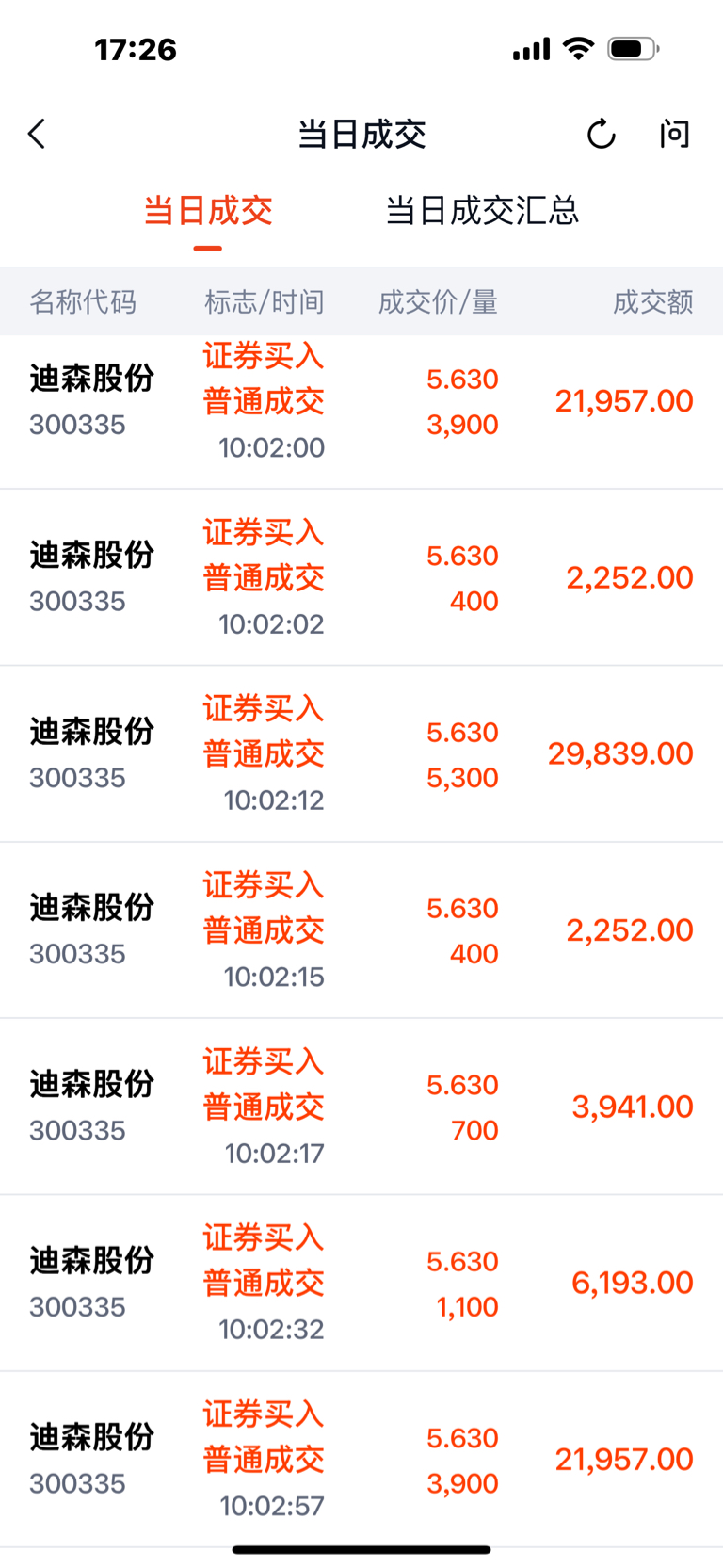The image size is (723, 1568).
Task: Select the 3,941.00 trade row
Action: [361, 1107]
